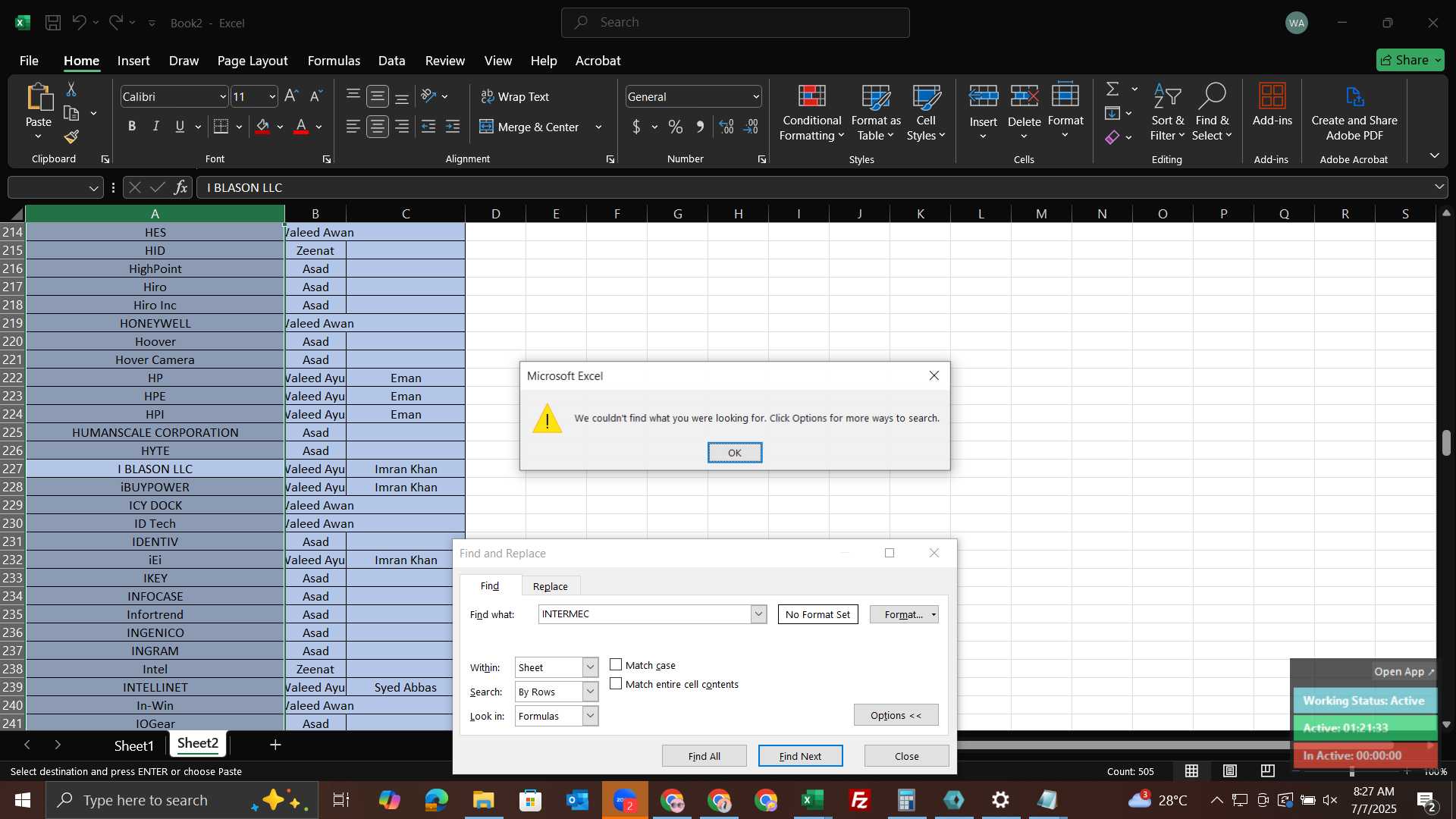This screenshot has height=819, width=1456.
Task: Enable Match entire cell contents checkbox
Action: (616, 684)
